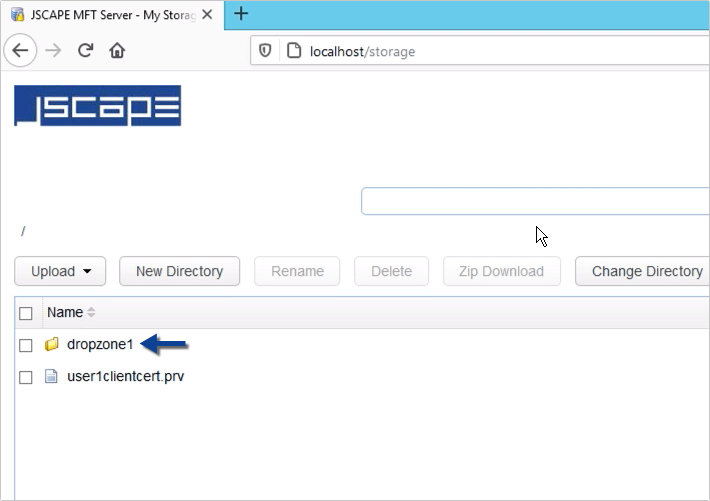Click the Change Directory button
This screenshot has width=710, height=501.
pyautogui.click(x=646, y=271)
